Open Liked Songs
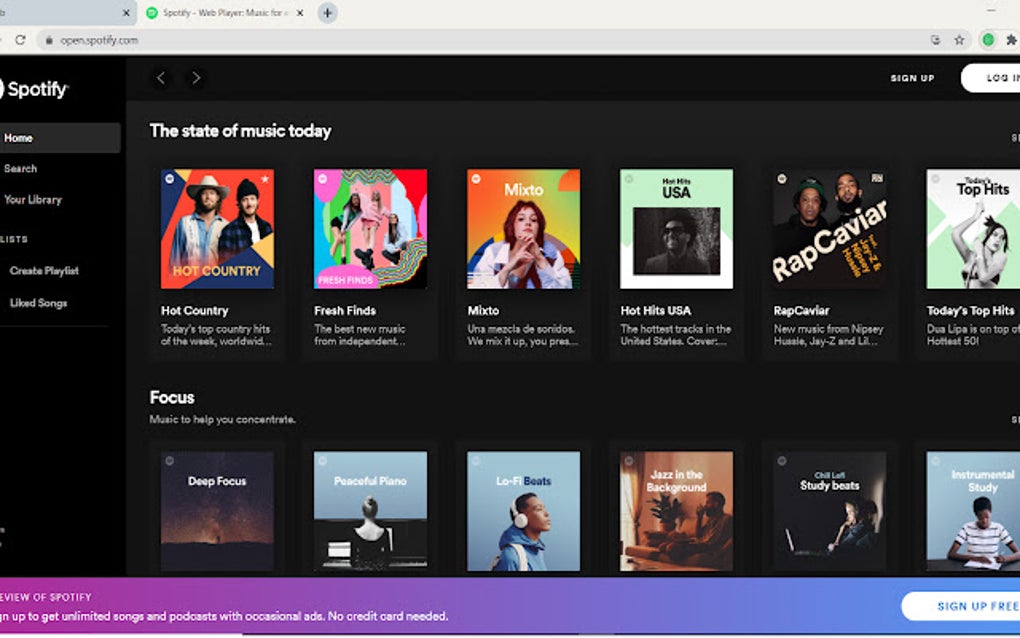 point(37,302)
